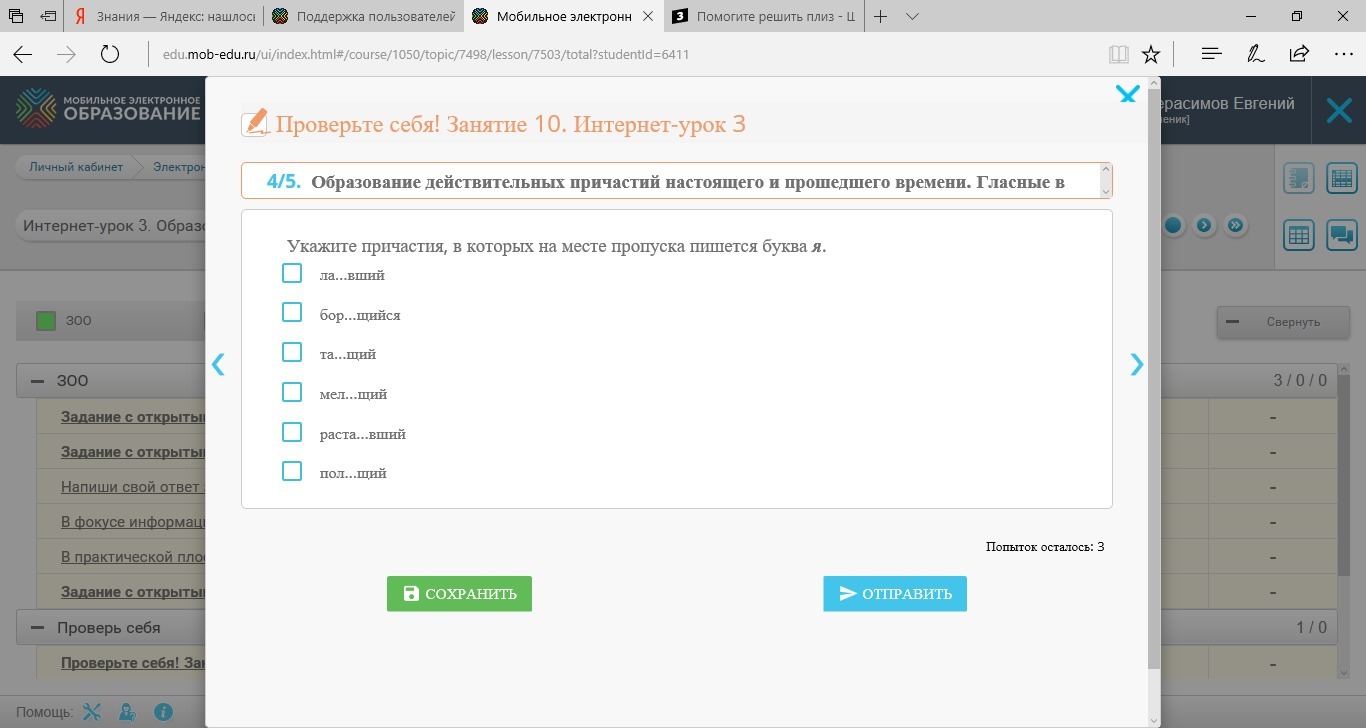Viewport: 1366px width, 728px height.
Task: Click the blue 'Отправить' button
Action: tap(895, 594)
